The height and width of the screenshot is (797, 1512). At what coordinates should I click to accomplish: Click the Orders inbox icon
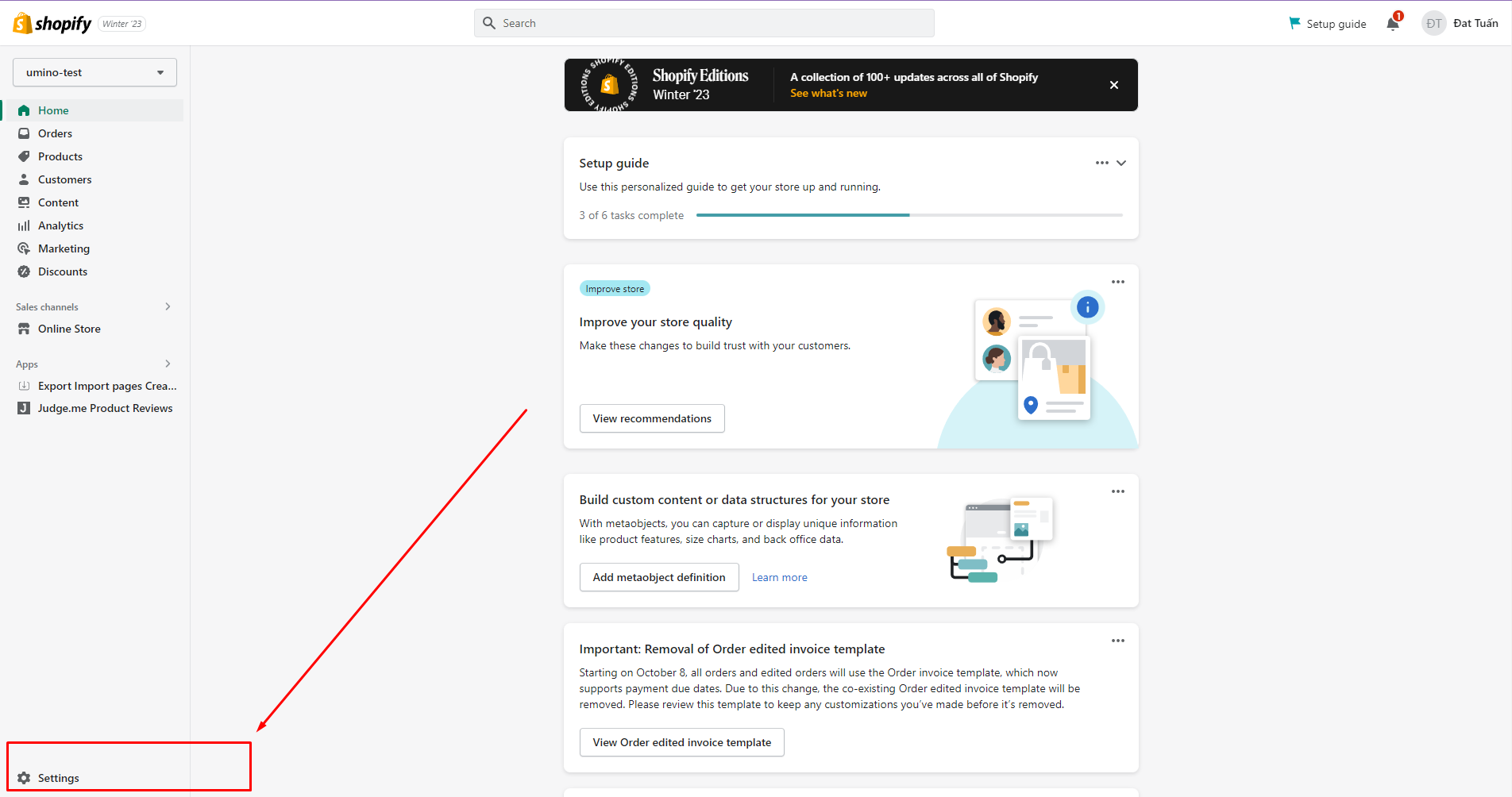click(24, 133)
